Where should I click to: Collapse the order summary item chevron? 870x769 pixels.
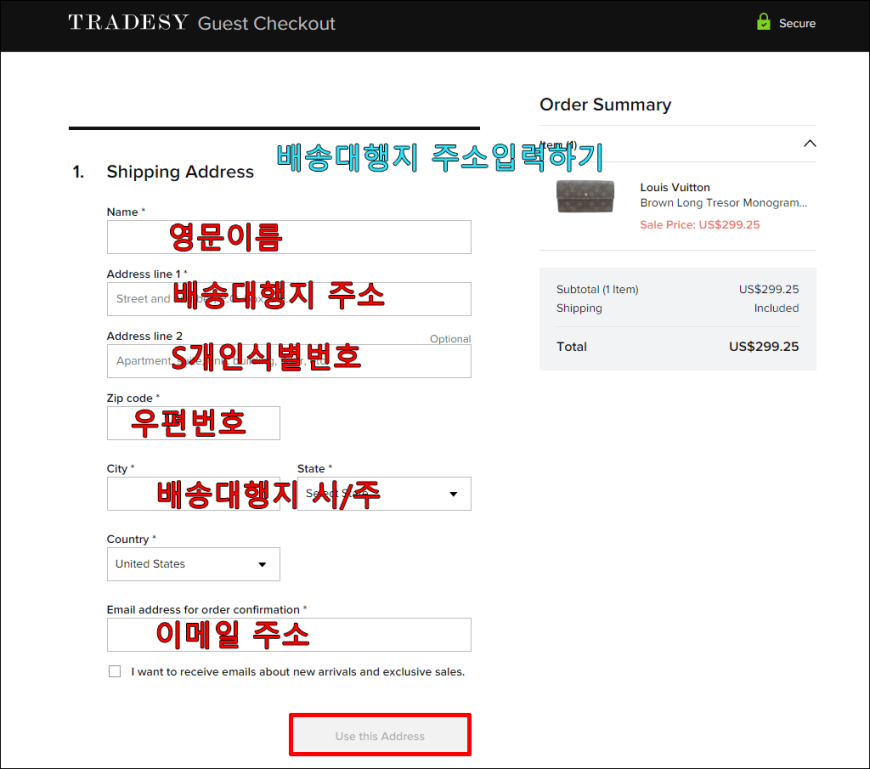pyautogui.click(x=810, y=143)
